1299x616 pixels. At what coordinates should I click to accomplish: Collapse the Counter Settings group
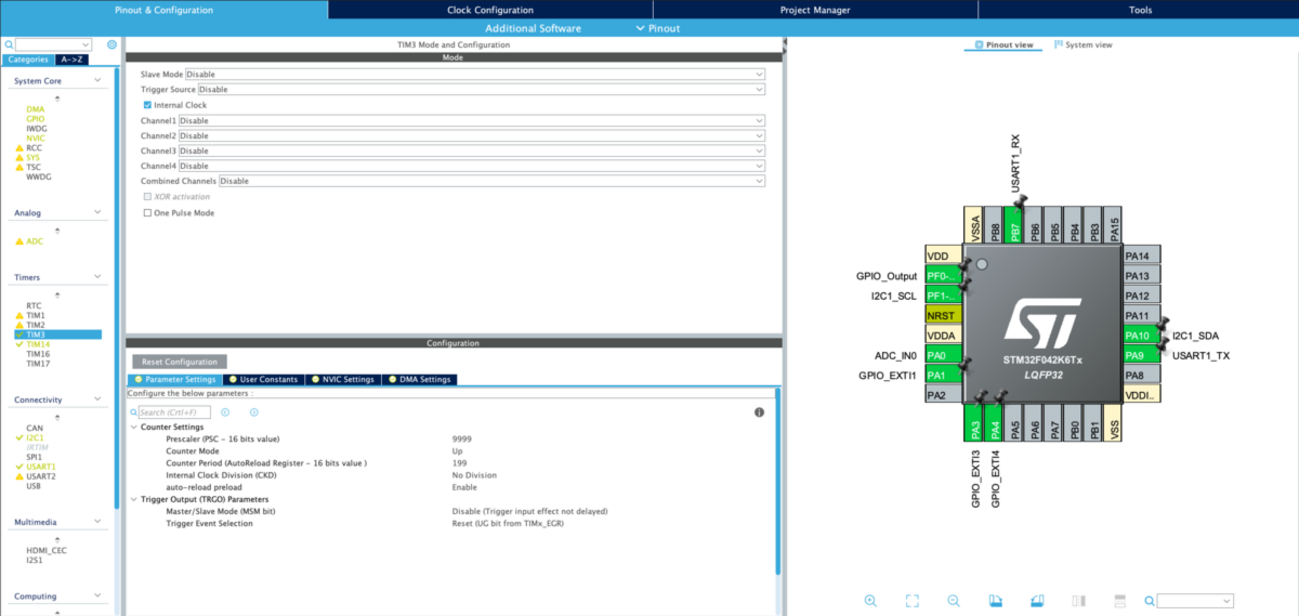(135, 427)
